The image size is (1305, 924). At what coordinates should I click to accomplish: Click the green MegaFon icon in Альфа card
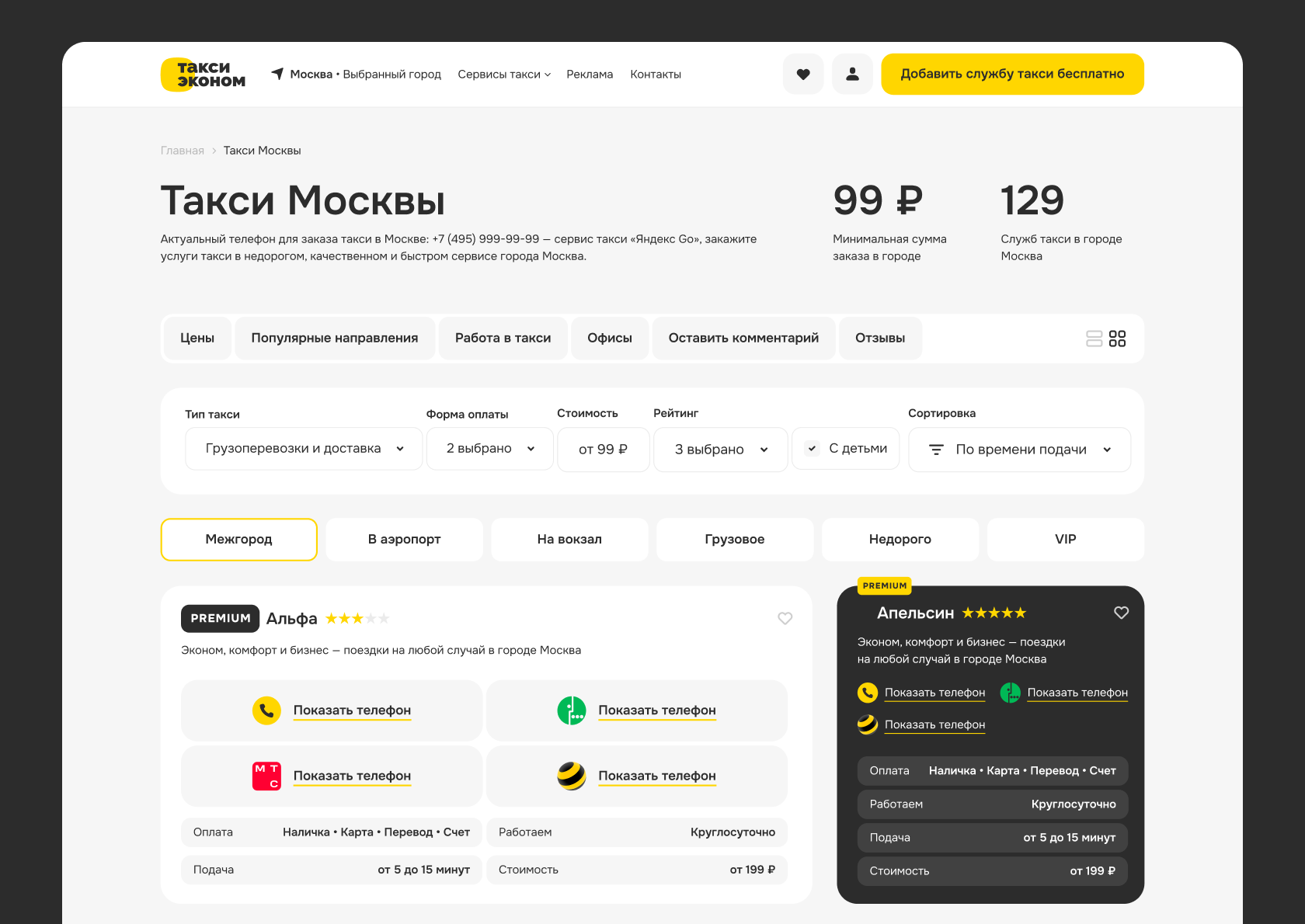[572, 710]
